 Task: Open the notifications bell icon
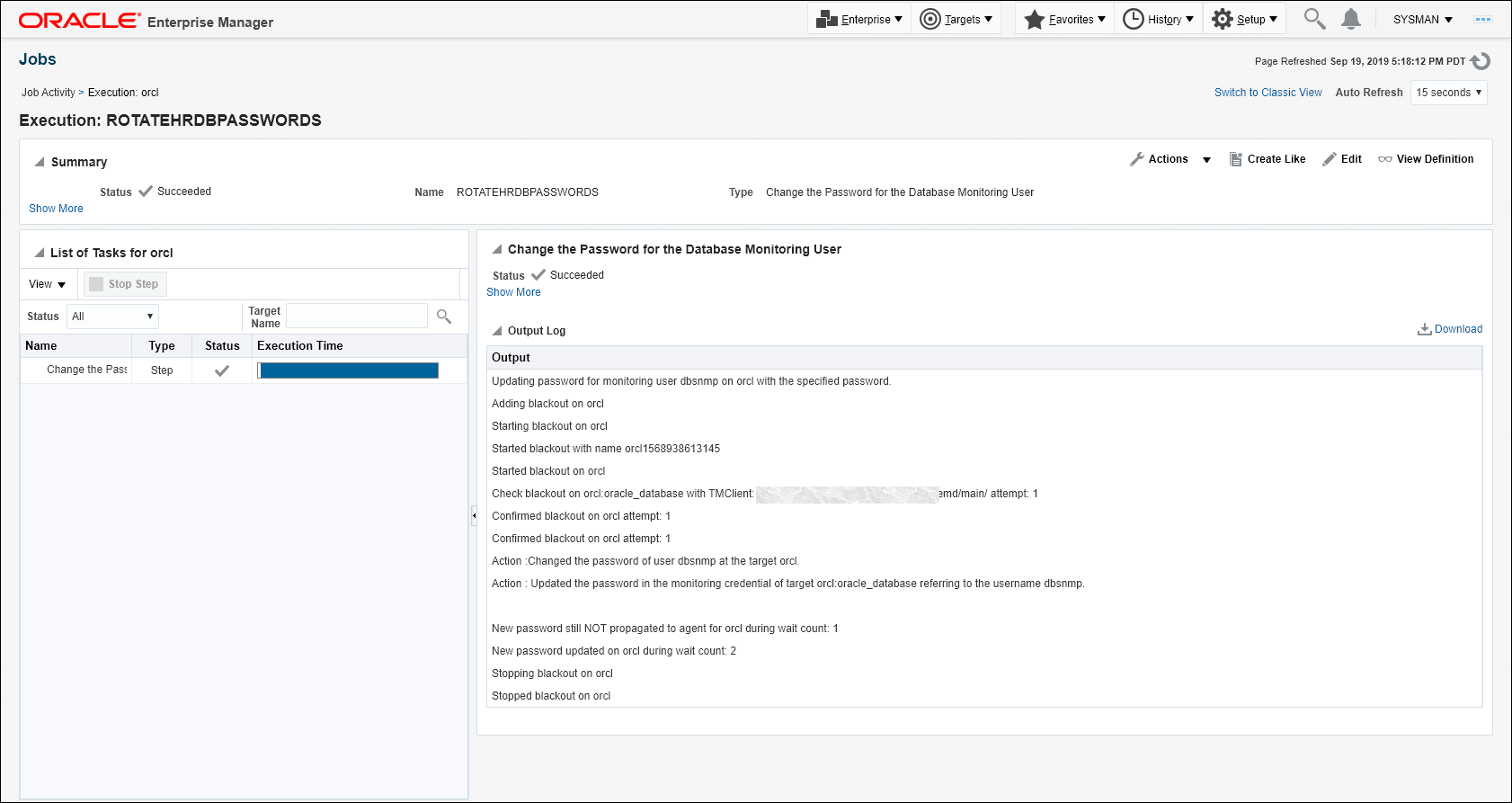1350,19
